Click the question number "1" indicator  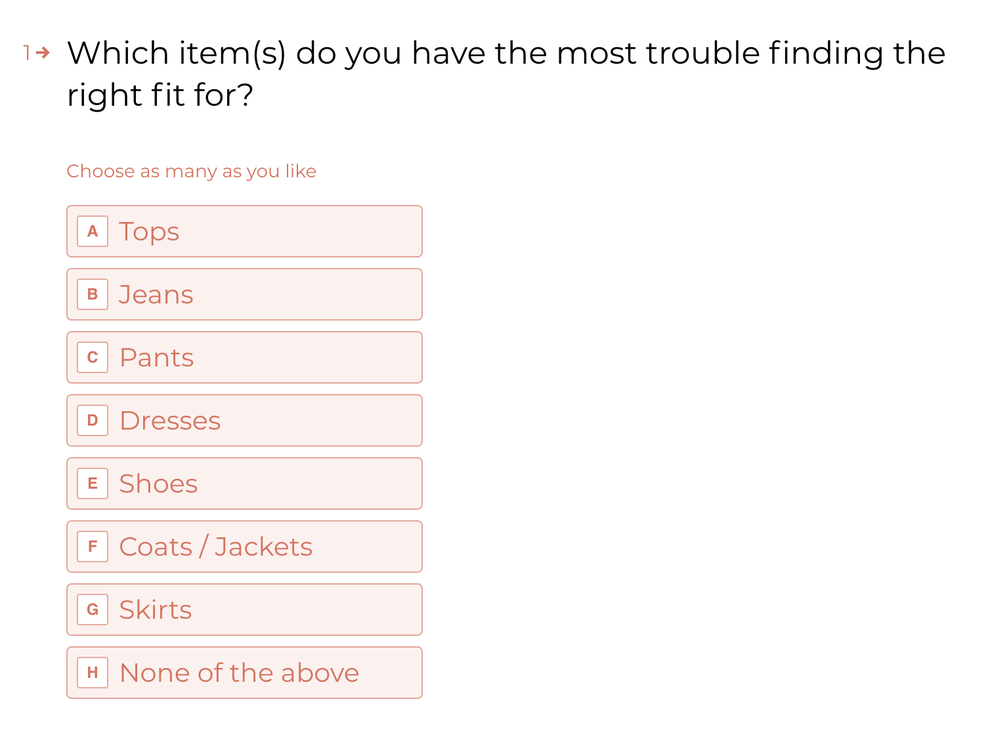coord(27,53)
